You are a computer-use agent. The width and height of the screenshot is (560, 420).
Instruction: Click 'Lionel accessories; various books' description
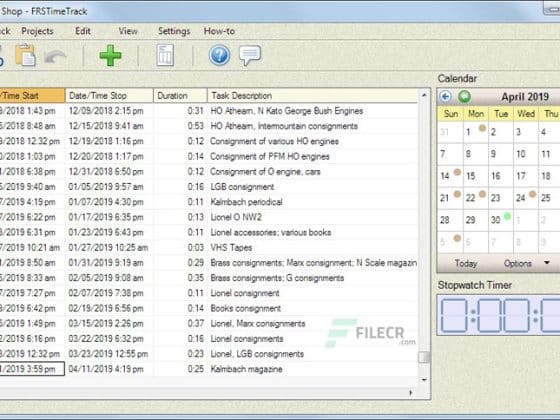tap(271, 232)
